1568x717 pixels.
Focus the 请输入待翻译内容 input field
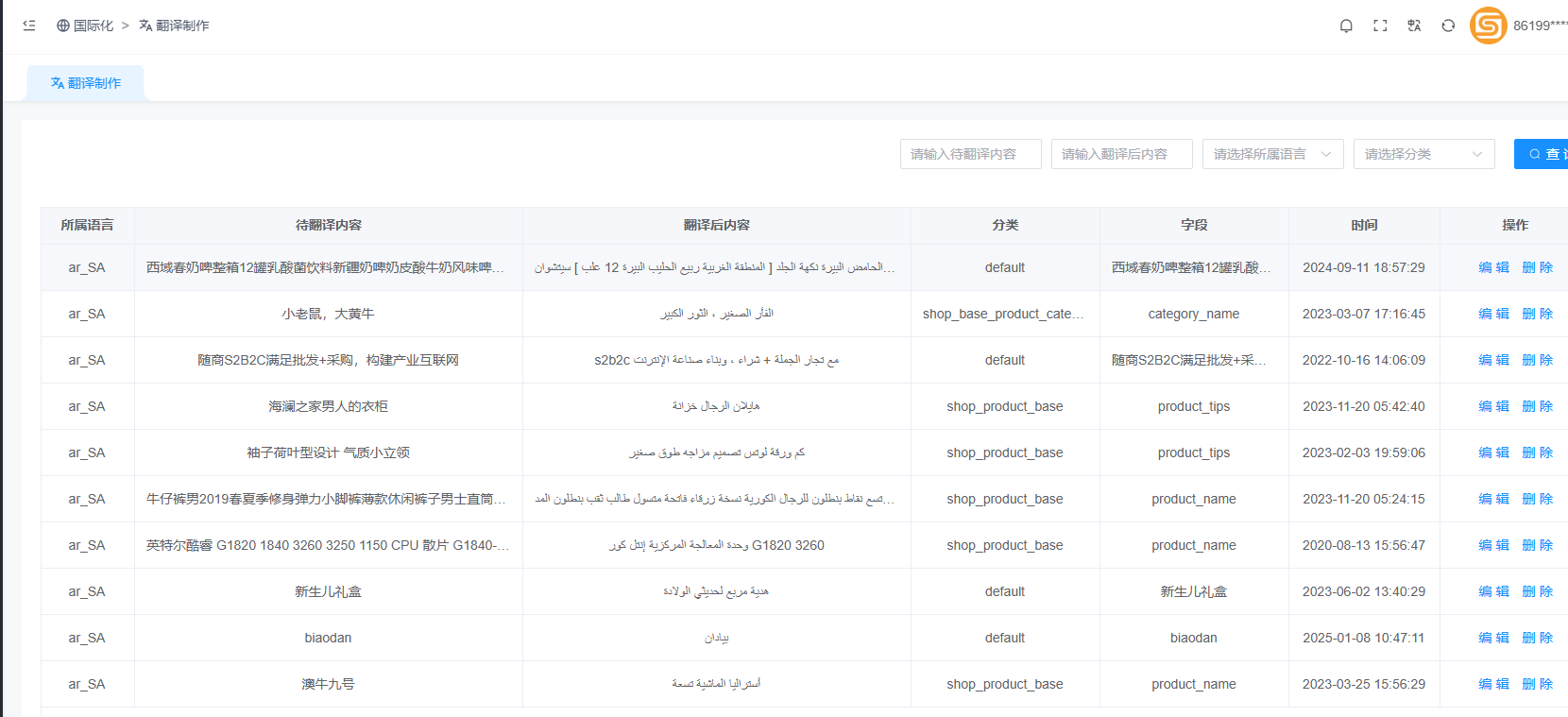[x=970, y=154]
